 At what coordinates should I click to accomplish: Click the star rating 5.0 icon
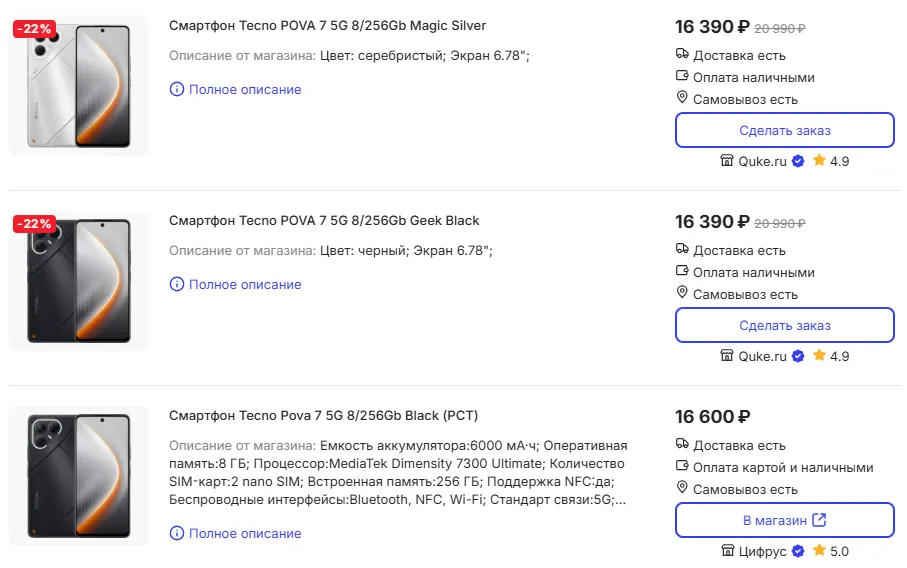pyautogui.click(x=819, y=551)
